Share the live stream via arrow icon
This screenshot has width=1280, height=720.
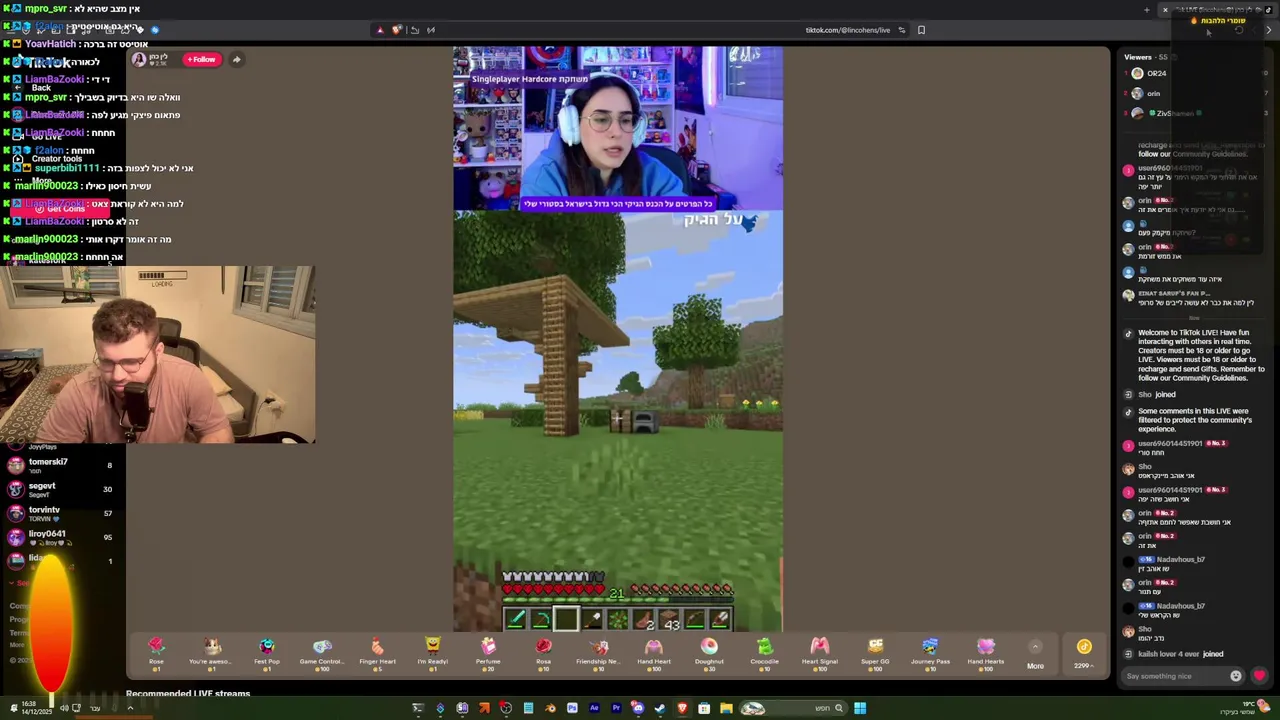click(237, 59)
